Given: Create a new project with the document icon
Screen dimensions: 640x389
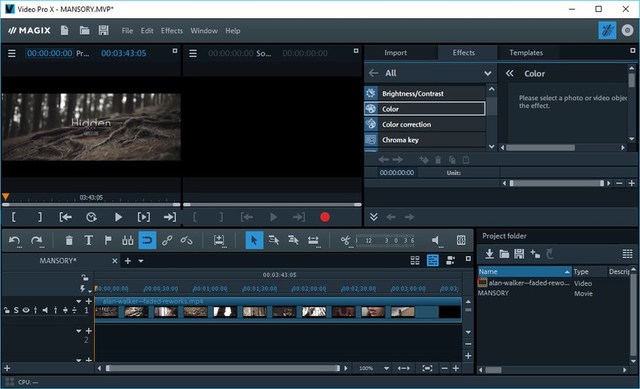Looking at the screenshot, I should pyautogui.click(x=64, y=30).
